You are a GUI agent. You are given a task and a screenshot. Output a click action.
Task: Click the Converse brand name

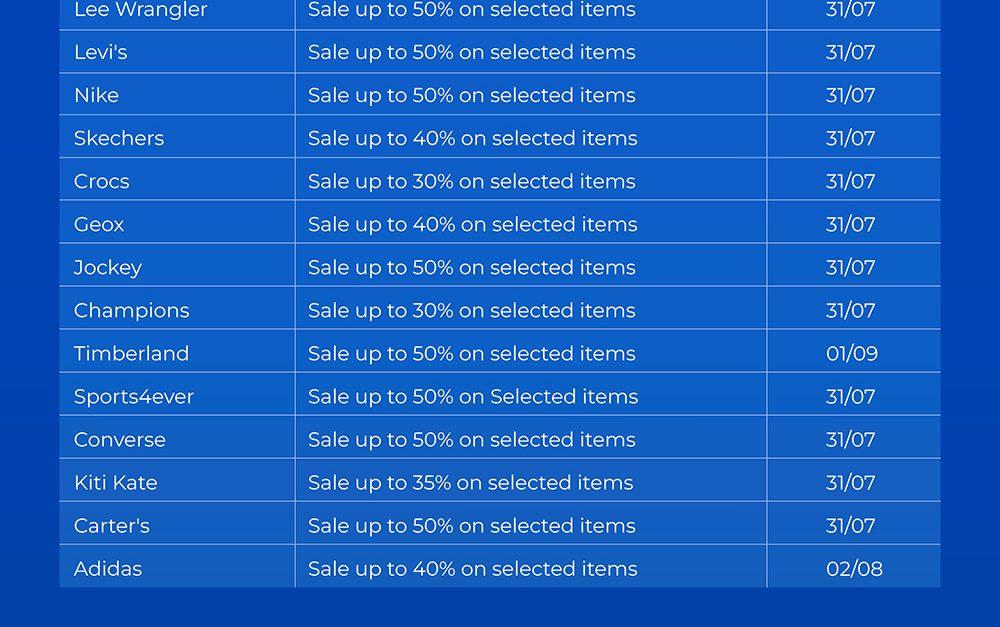(x=120, y=439)
